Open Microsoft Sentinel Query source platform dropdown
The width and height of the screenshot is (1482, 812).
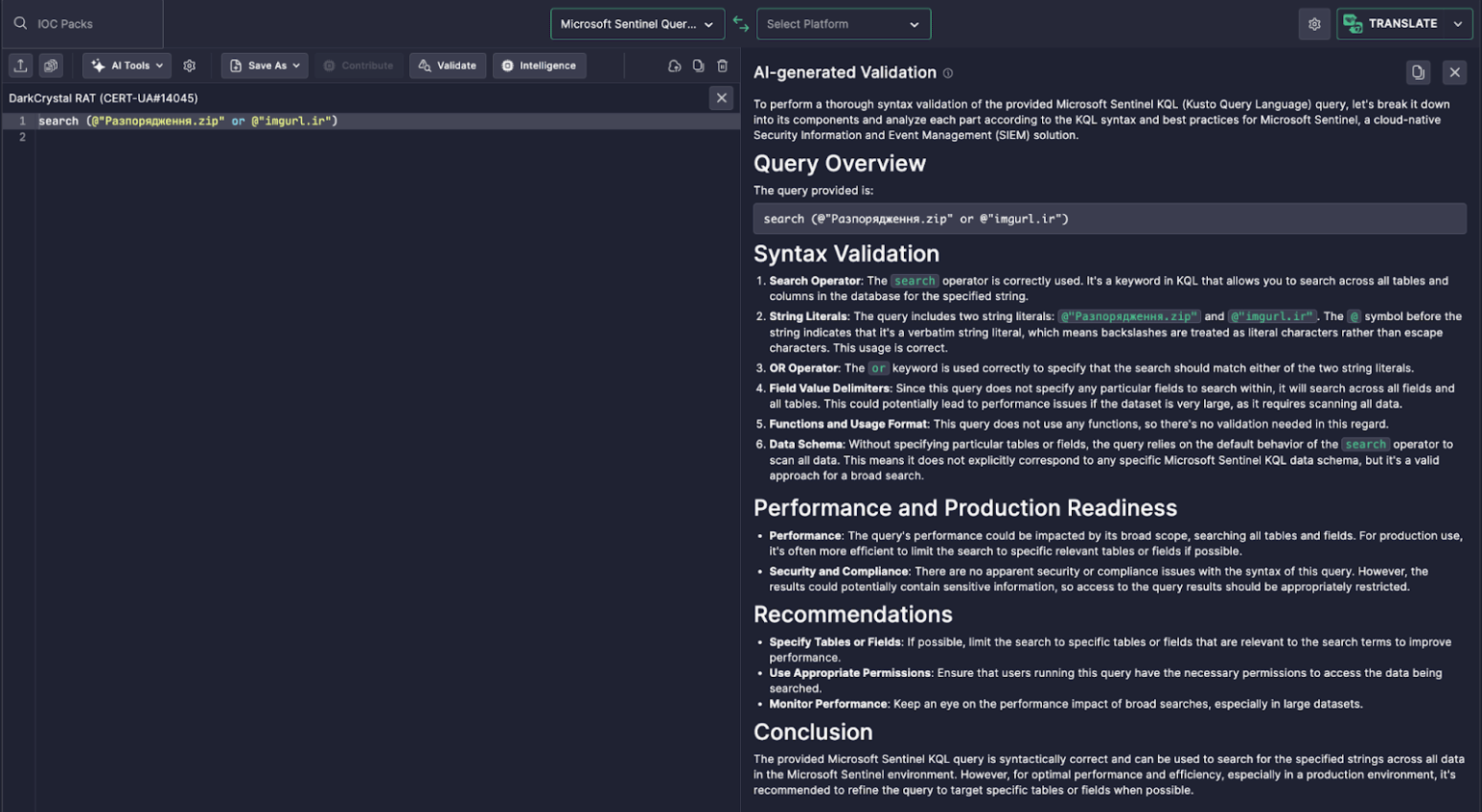click(637, 24)
